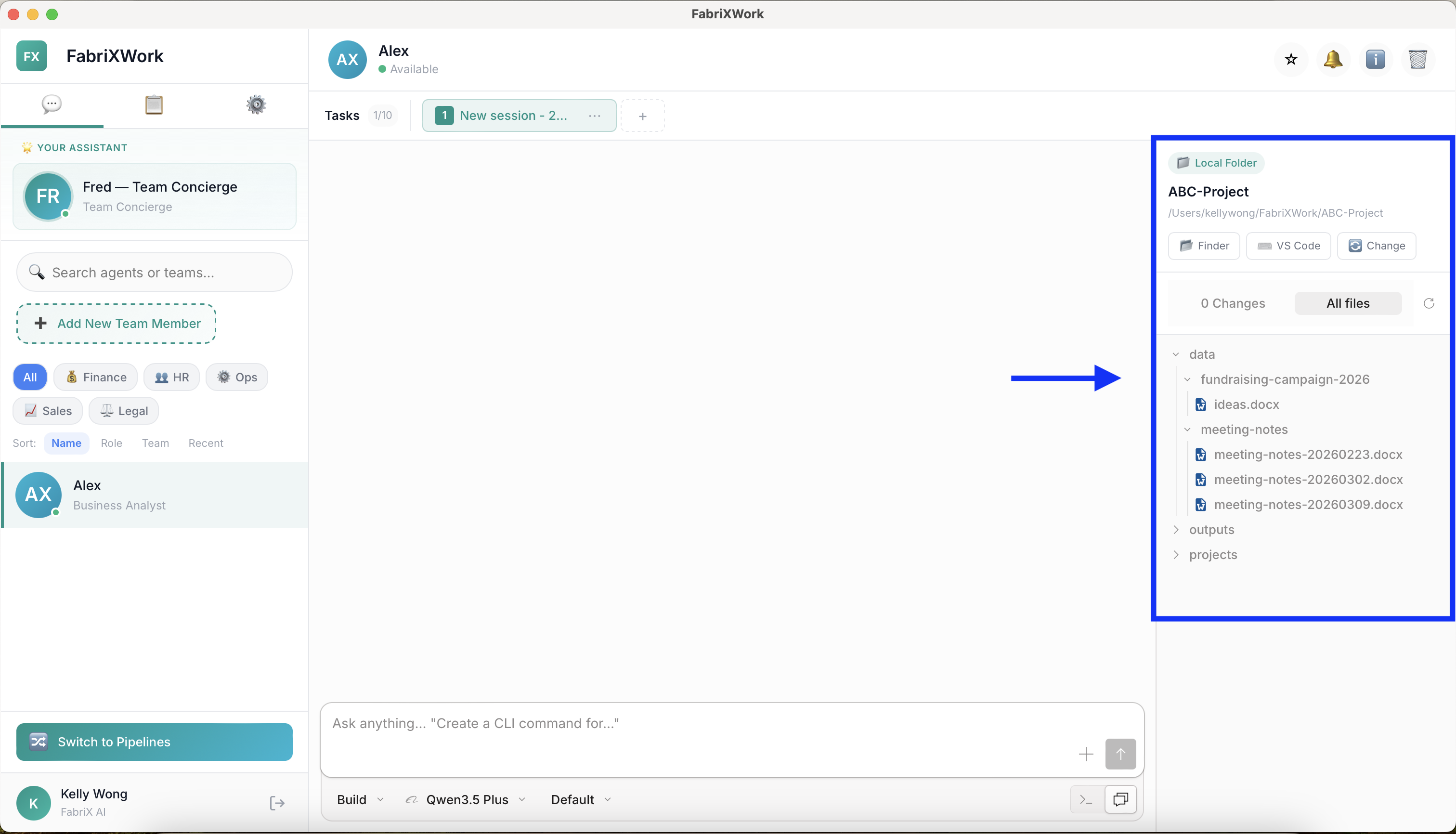The image size is (1456, 834).
Task: Sort agents by Recent
Action: click(x=206, y=443)
